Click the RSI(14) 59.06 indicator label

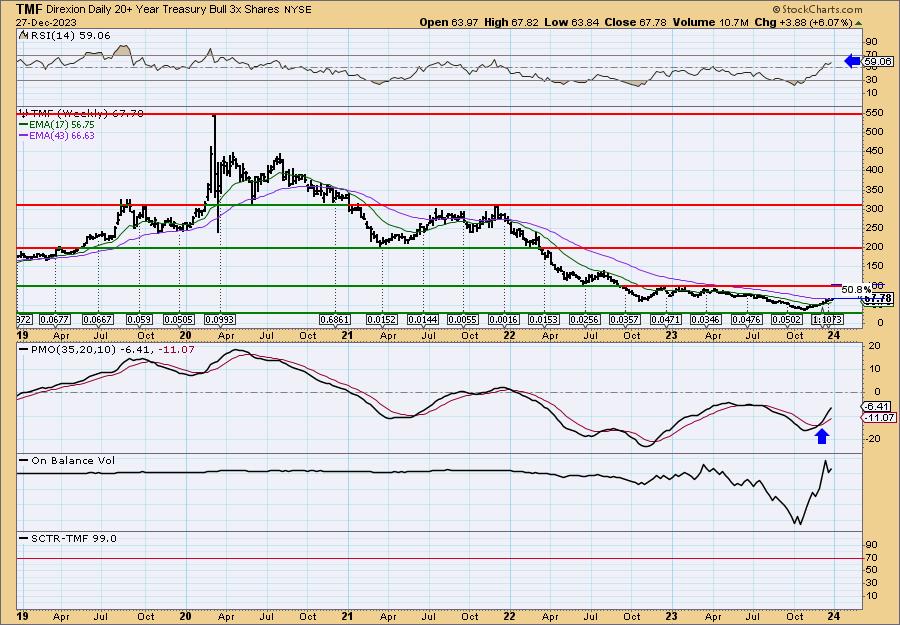(x=70, y=35)
